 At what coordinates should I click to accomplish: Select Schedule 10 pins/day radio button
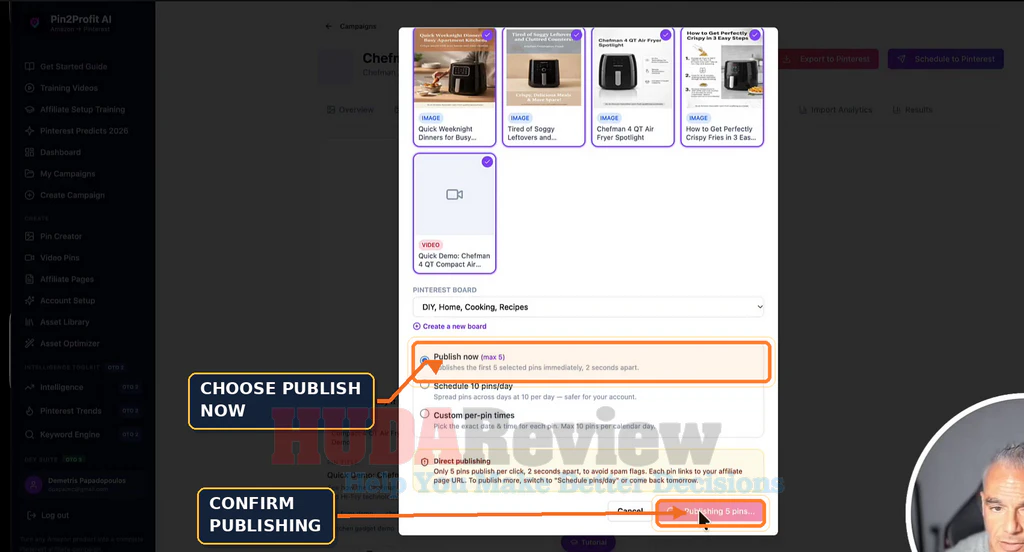424,386
